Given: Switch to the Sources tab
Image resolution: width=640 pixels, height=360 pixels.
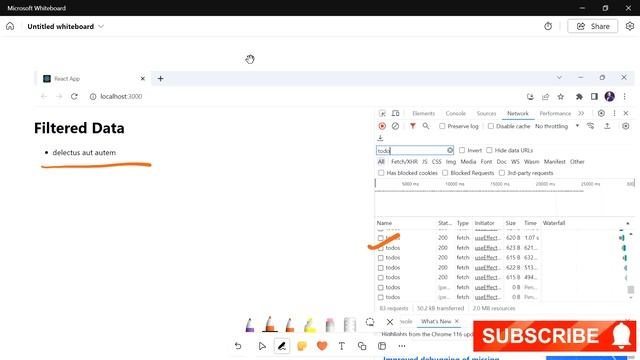Looking at the screenshot, I should 487,113.
